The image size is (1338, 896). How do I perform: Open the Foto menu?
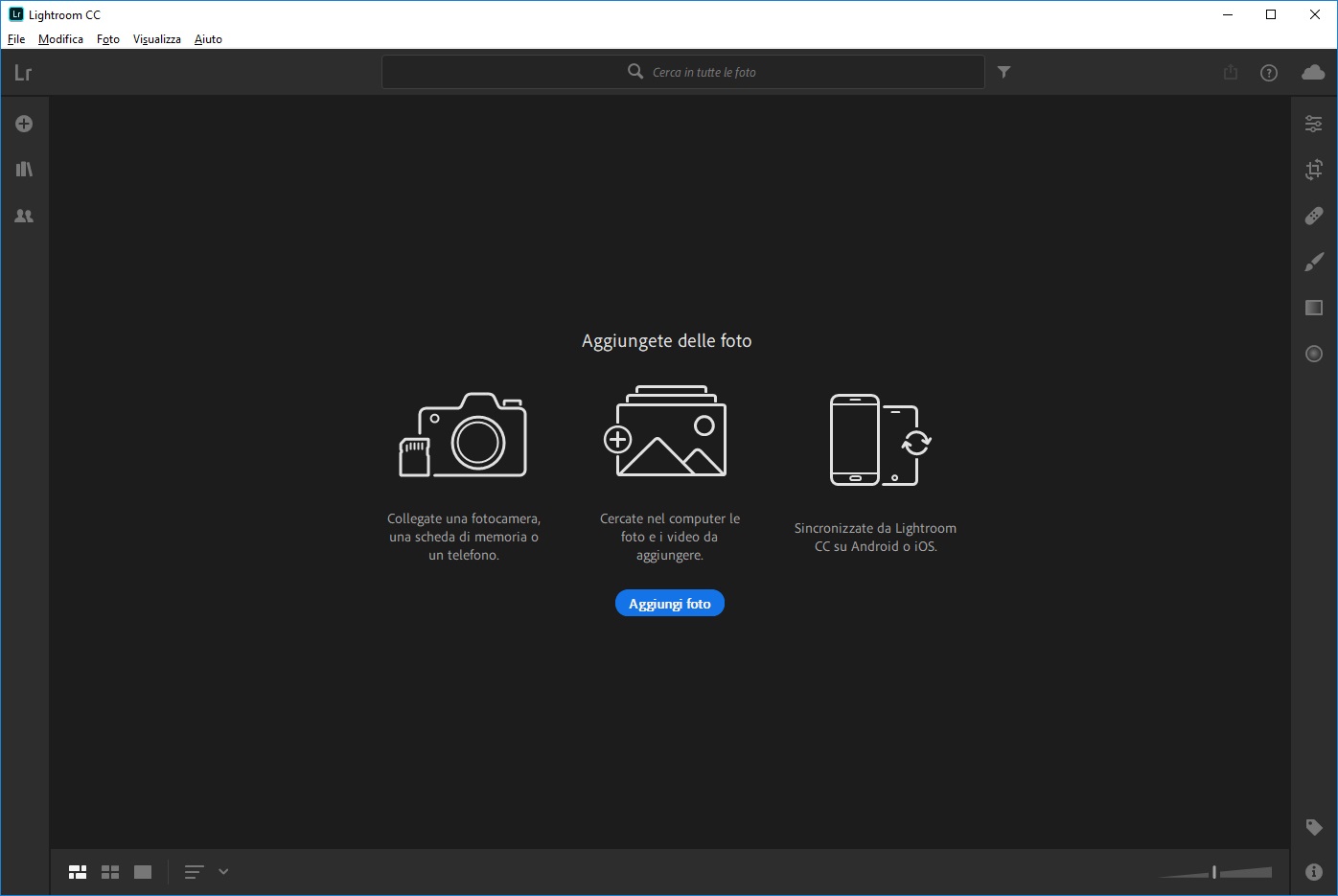[108, 39]
